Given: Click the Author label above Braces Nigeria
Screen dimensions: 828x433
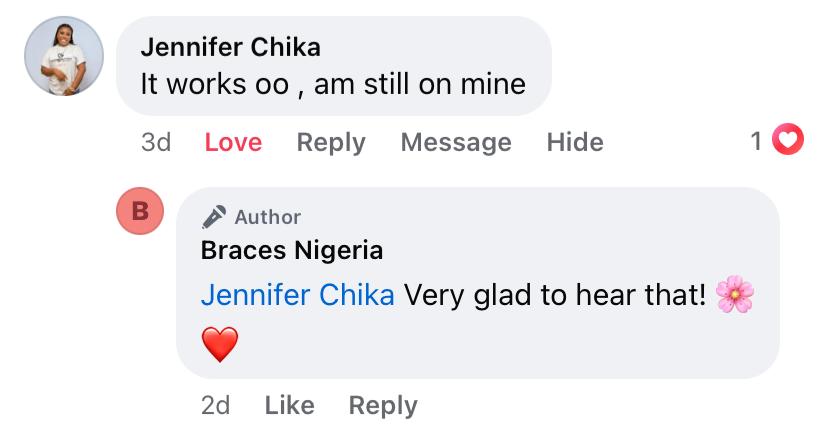Looking at the screenshot, I should 267,216.
